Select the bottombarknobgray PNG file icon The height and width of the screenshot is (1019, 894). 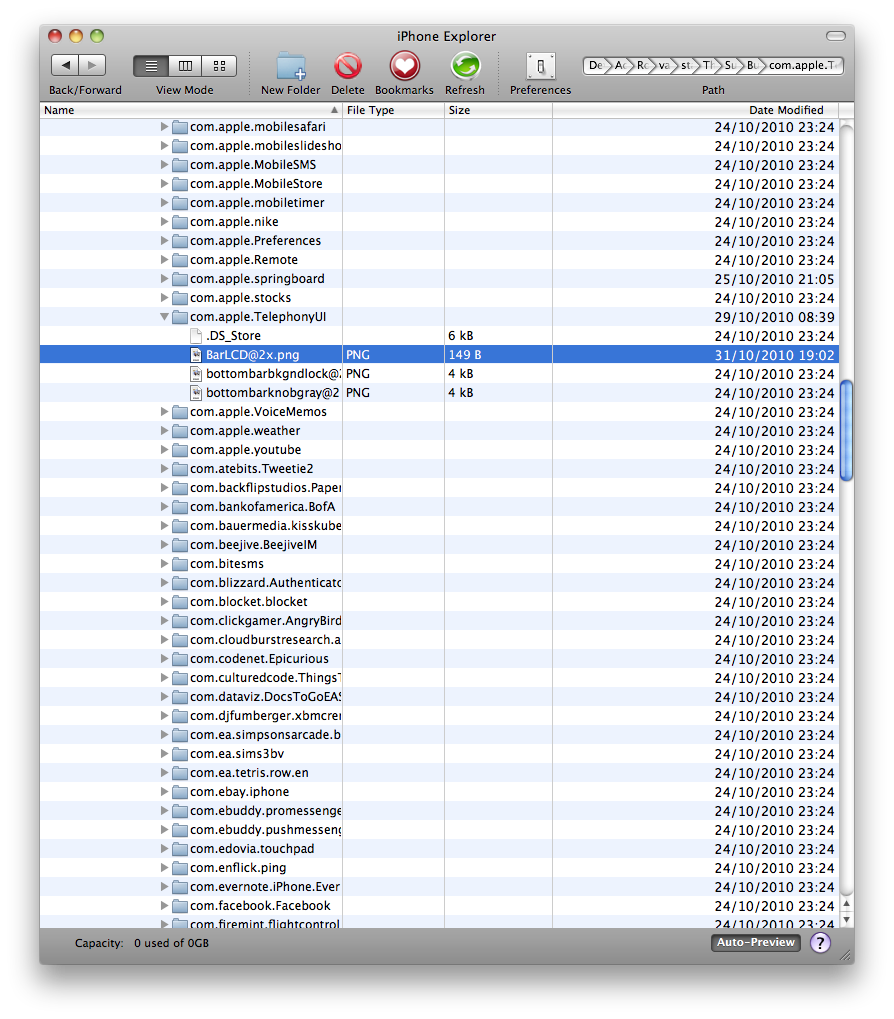196,393
